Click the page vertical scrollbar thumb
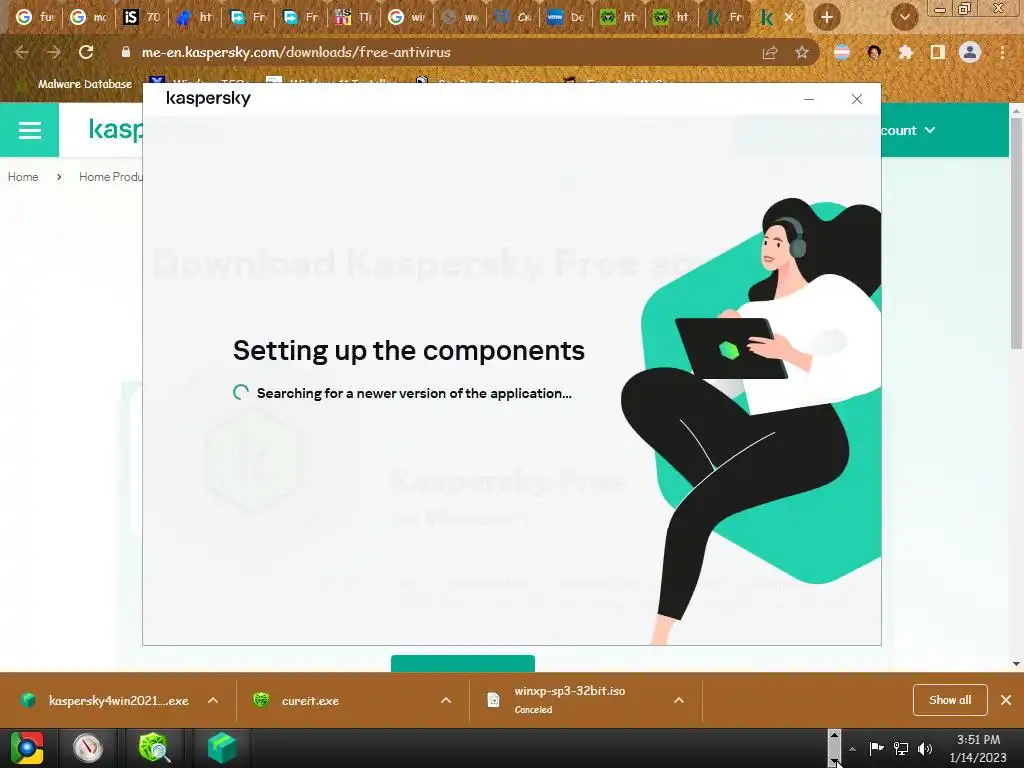Viewport: 1024px width, 768px height. pyautogui.click(x=1016, y=235)
